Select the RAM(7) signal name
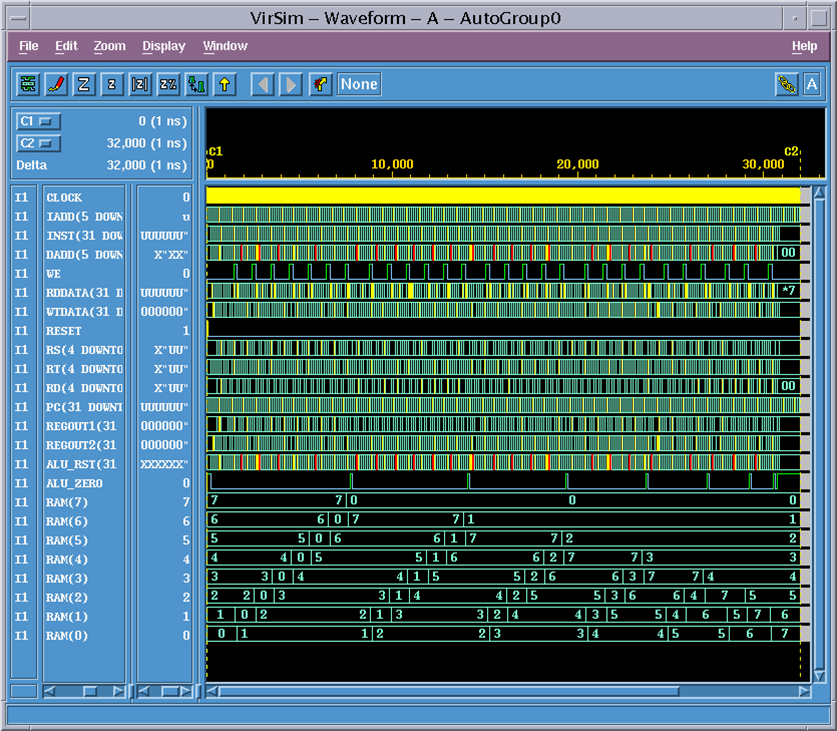 tap(67, 502)
